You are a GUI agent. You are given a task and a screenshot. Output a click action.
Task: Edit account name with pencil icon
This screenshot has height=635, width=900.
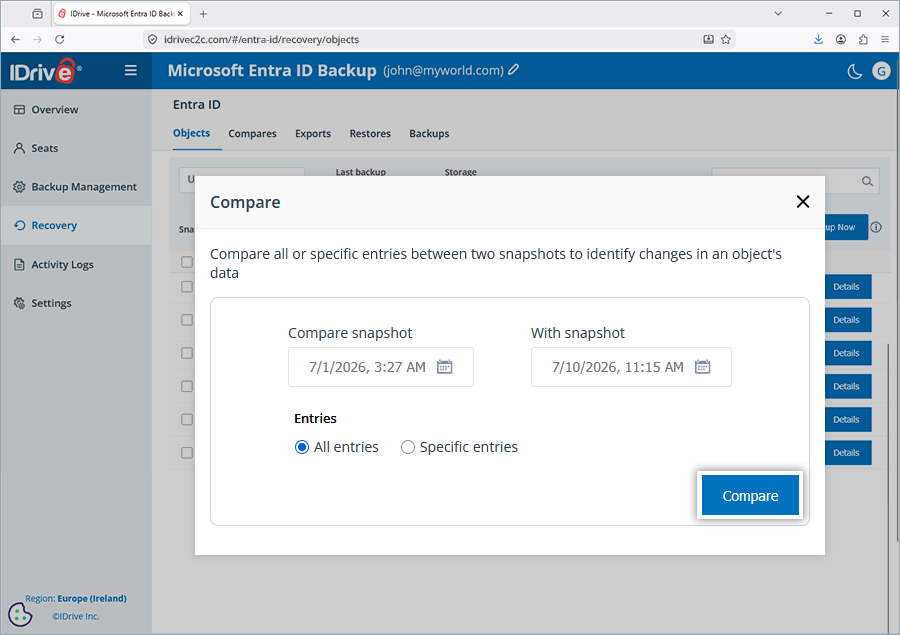514,70
